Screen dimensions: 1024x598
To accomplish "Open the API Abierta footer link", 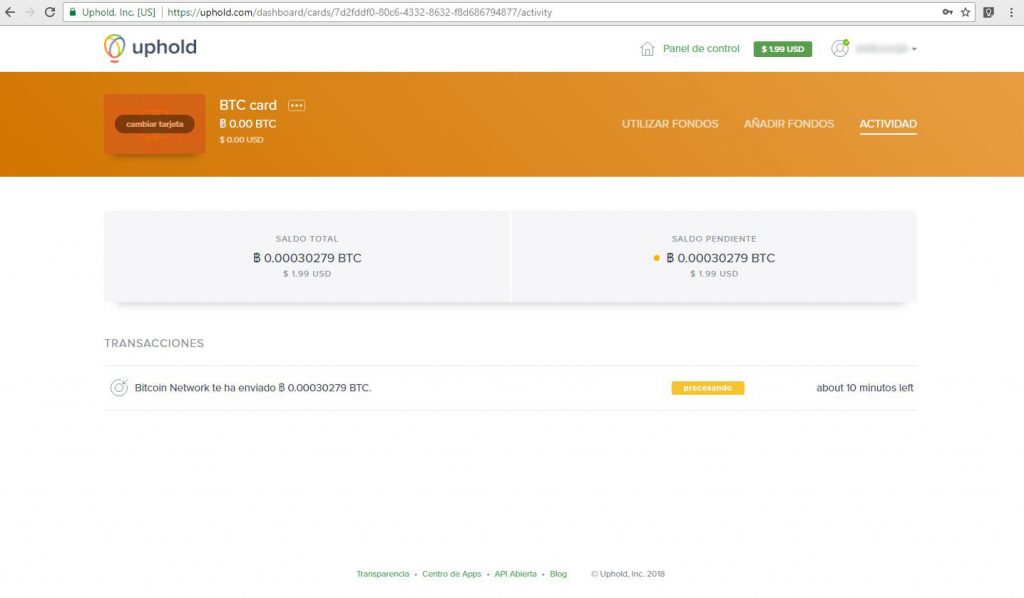I will (515, 574).
